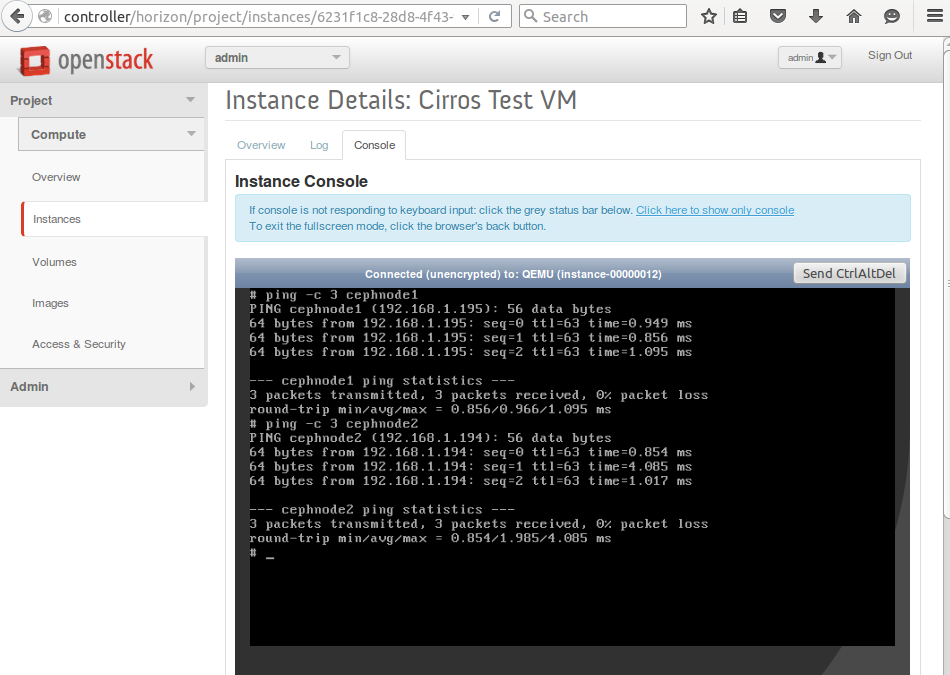The image size is (950, 675).
Task: Switch to the Overview tab
Action: [261, 145]
